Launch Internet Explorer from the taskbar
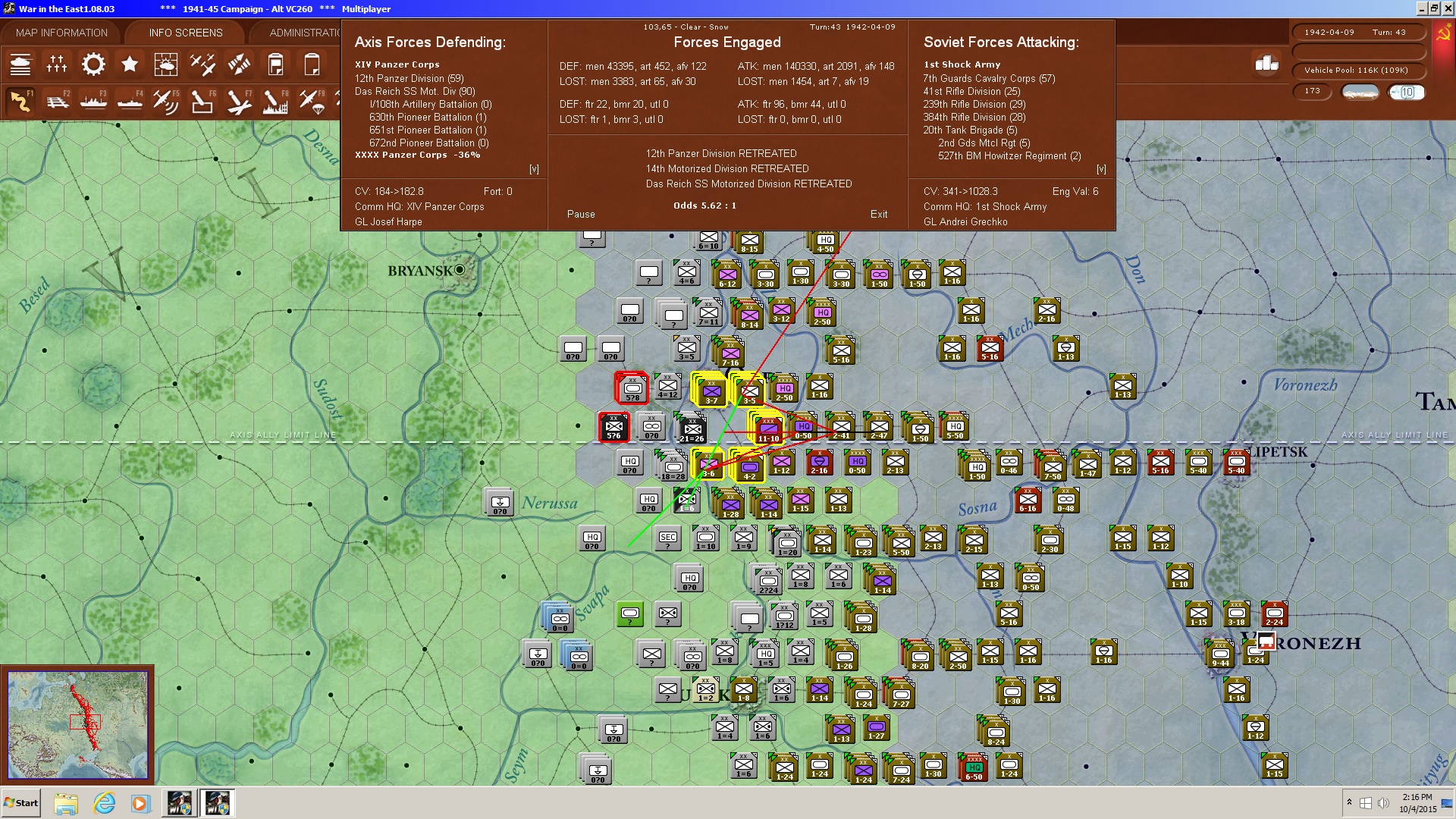This screenshot has height=819, width=1456. 104,803
